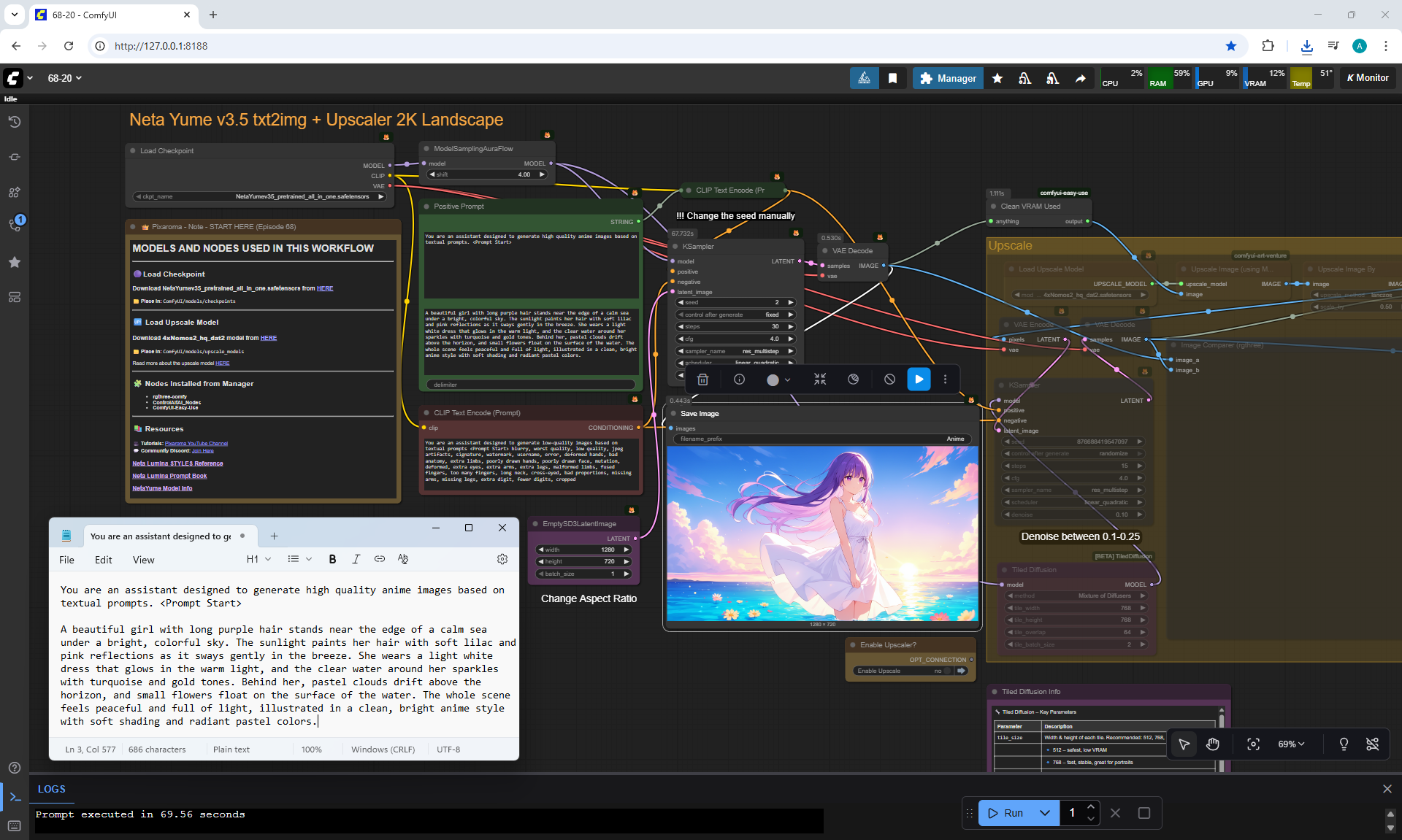Open Notepad's Edit menu
The height and width of the screenshot is (840, 1402).
(x=103, y=560)
